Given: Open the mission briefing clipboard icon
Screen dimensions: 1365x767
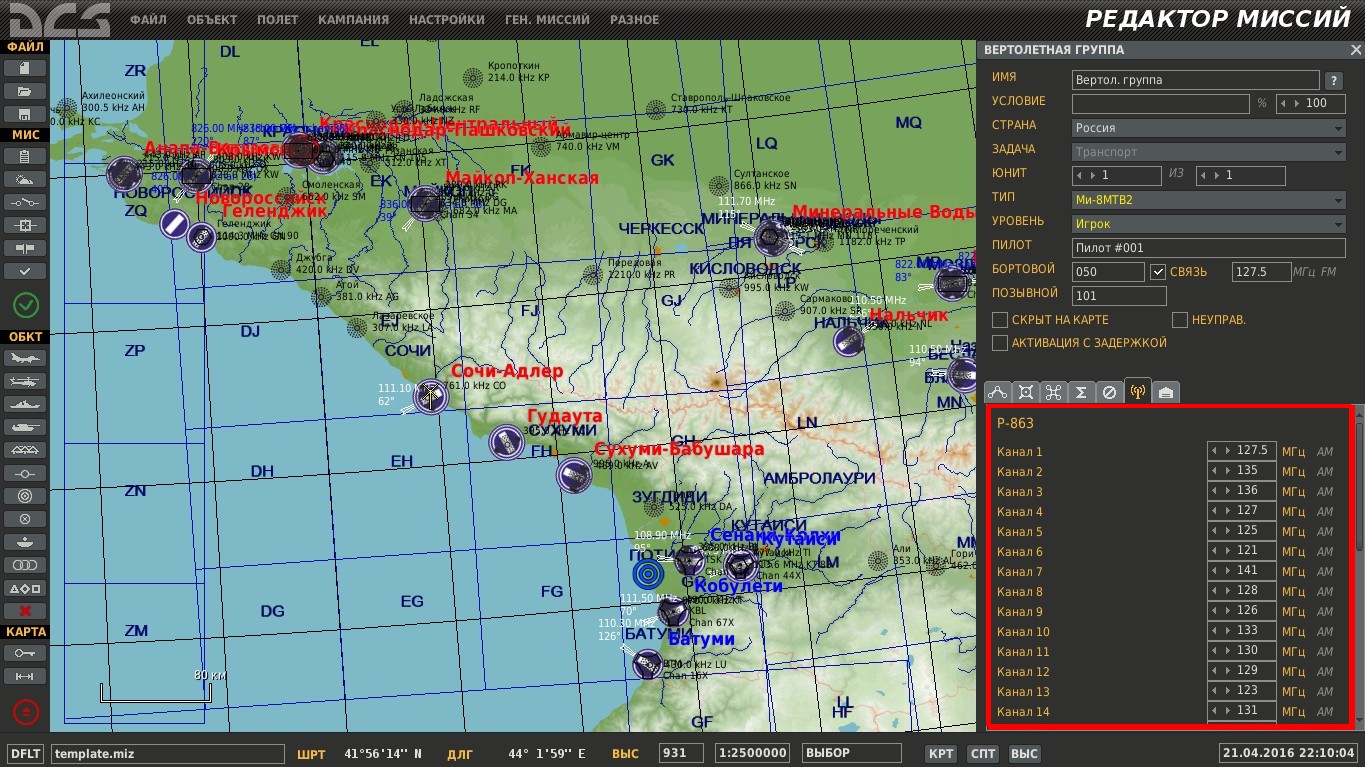Looking at the screenshot, I should coord(25,157).
